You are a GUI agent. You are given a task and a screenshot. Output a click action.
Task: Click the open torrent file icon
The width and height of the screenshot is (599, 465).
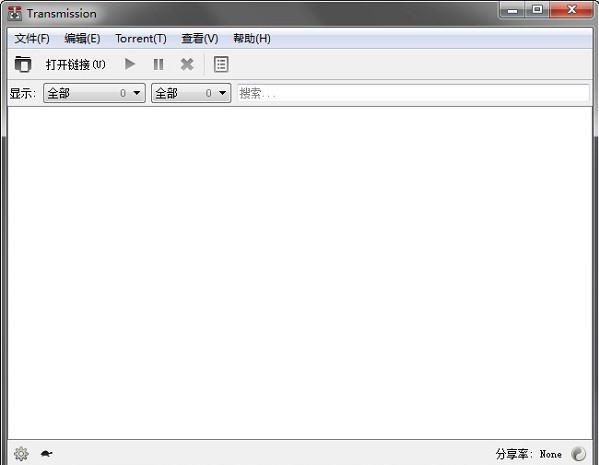(x=23, y=64)
